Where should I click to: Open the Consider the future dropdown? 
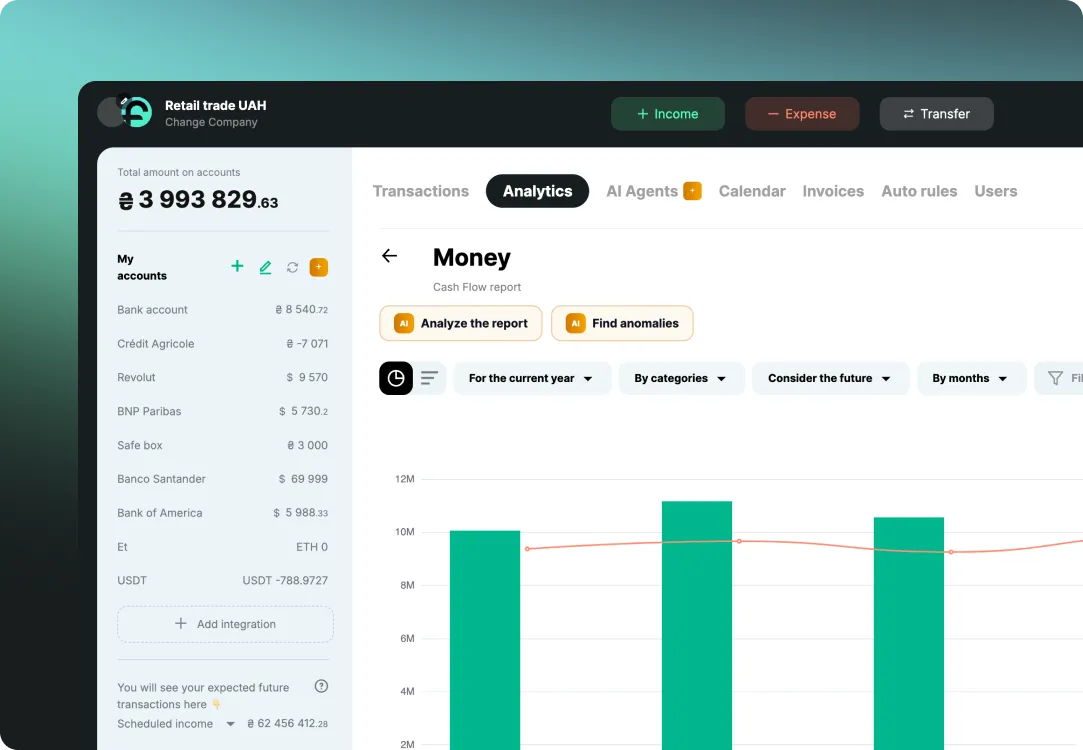click(830, 378)
